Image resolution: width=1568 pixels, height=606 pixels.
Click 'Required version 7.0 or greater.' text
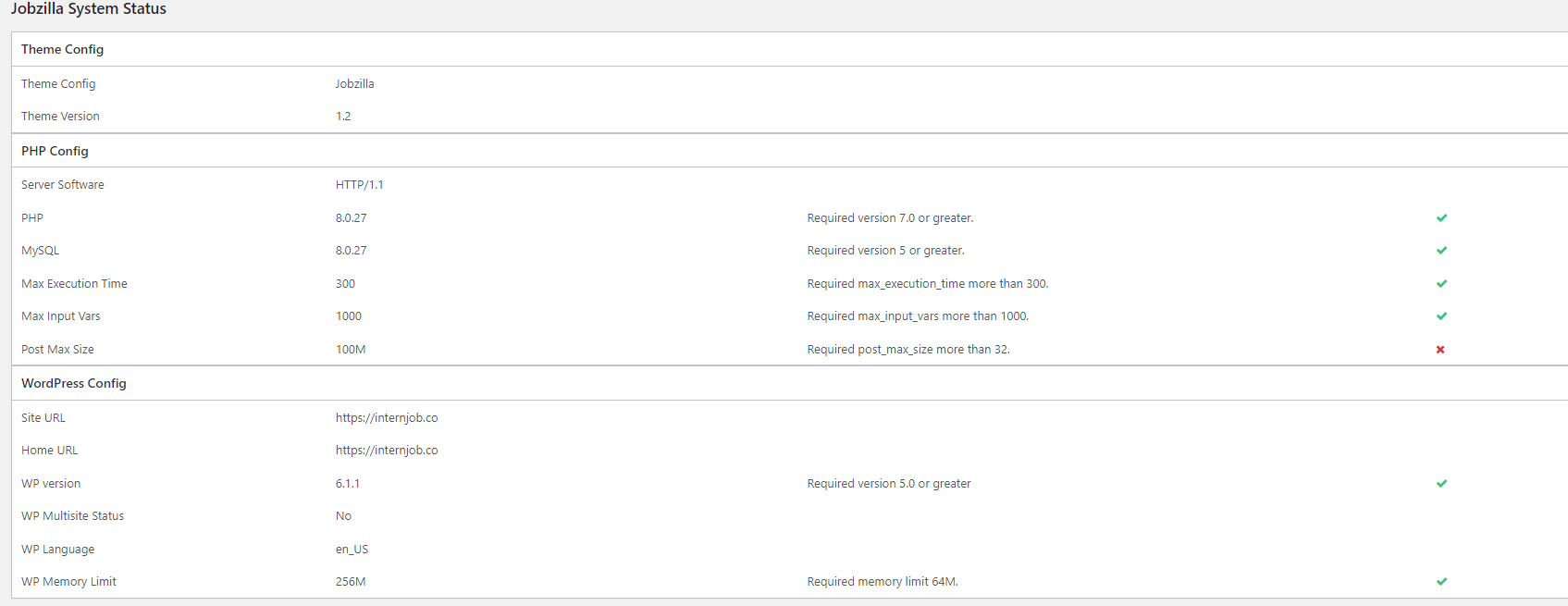(x=890, y=218)
